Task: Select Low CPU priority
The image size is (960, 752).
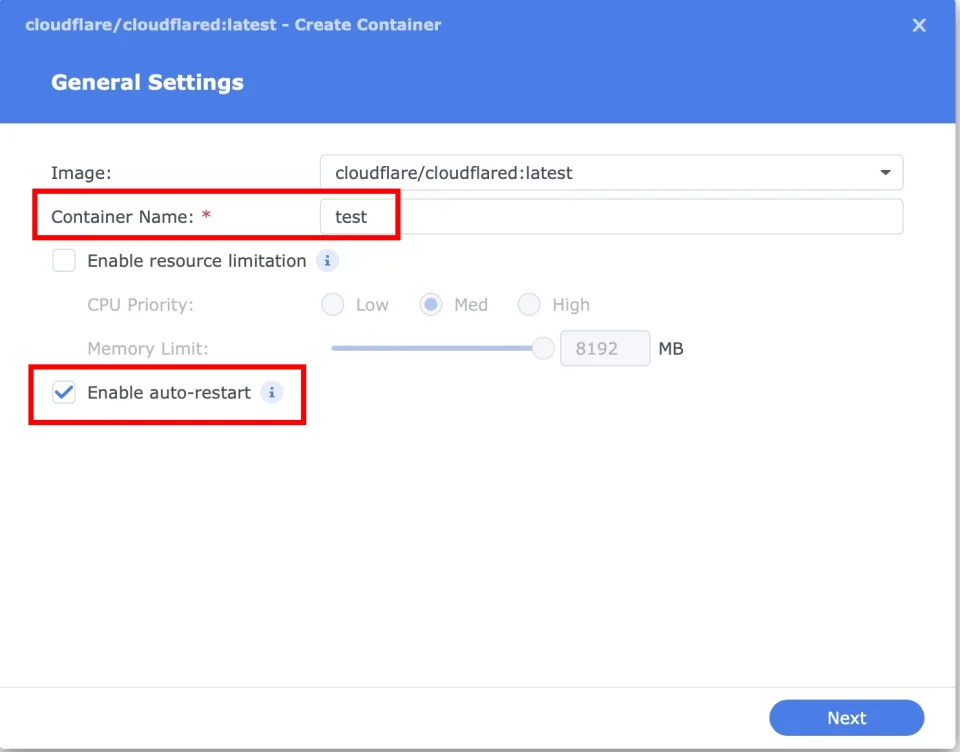Action: point(332,304)
